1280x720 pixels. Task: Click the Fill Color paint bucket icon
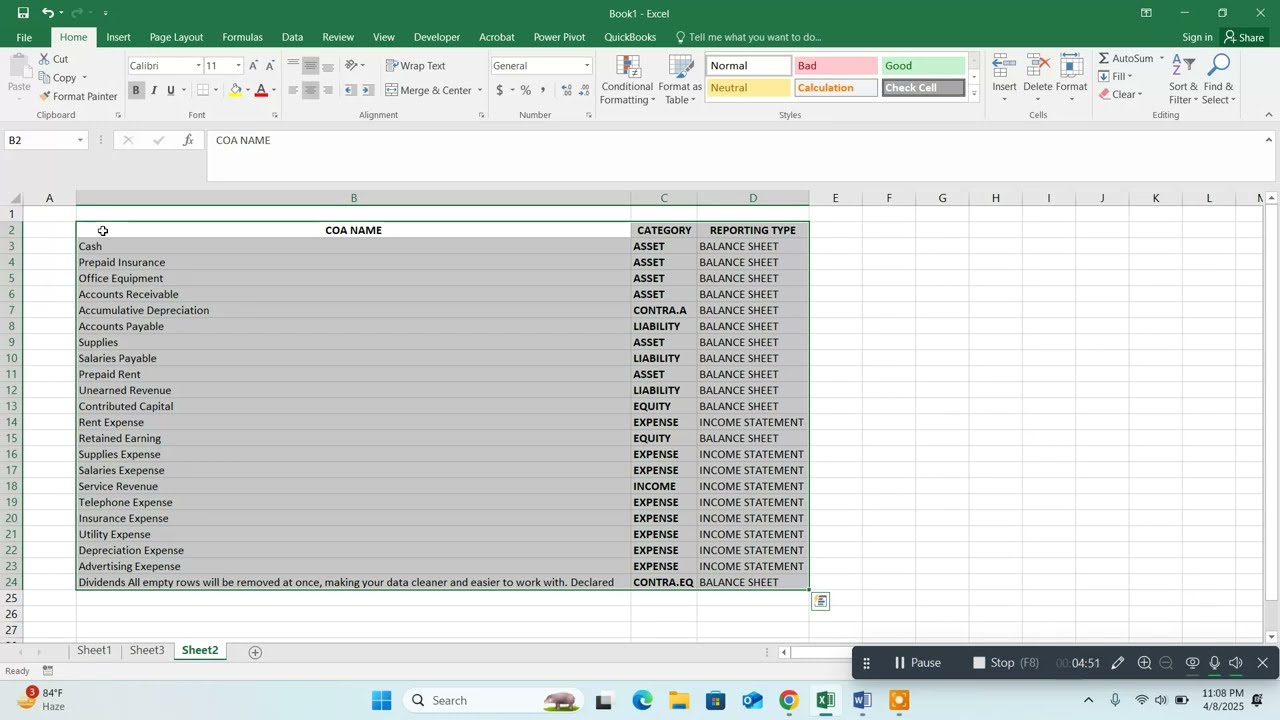pos(236,90)
